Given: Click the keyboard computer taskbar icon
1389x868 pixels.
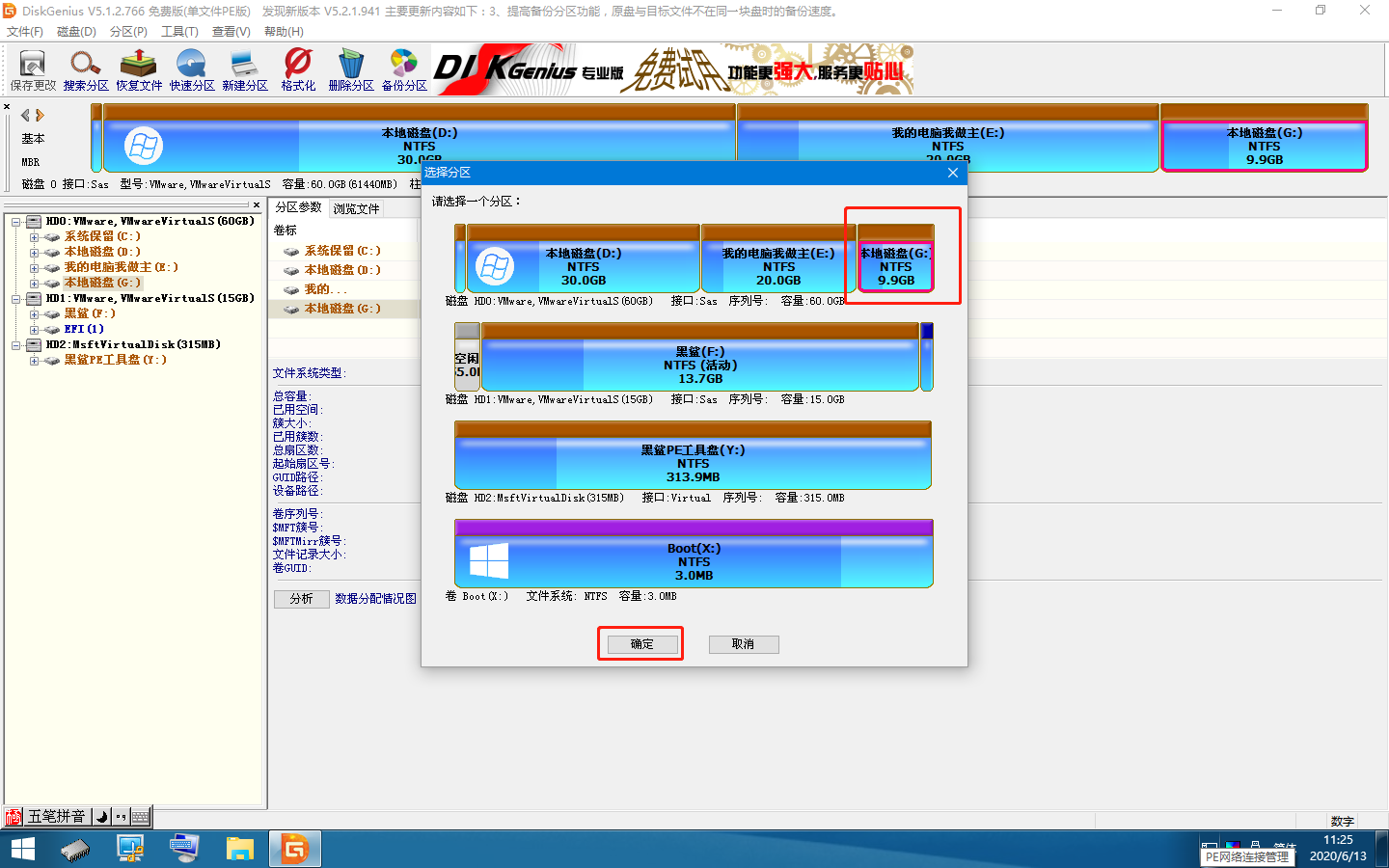Looking at the screenshot, I should point(184,849).
